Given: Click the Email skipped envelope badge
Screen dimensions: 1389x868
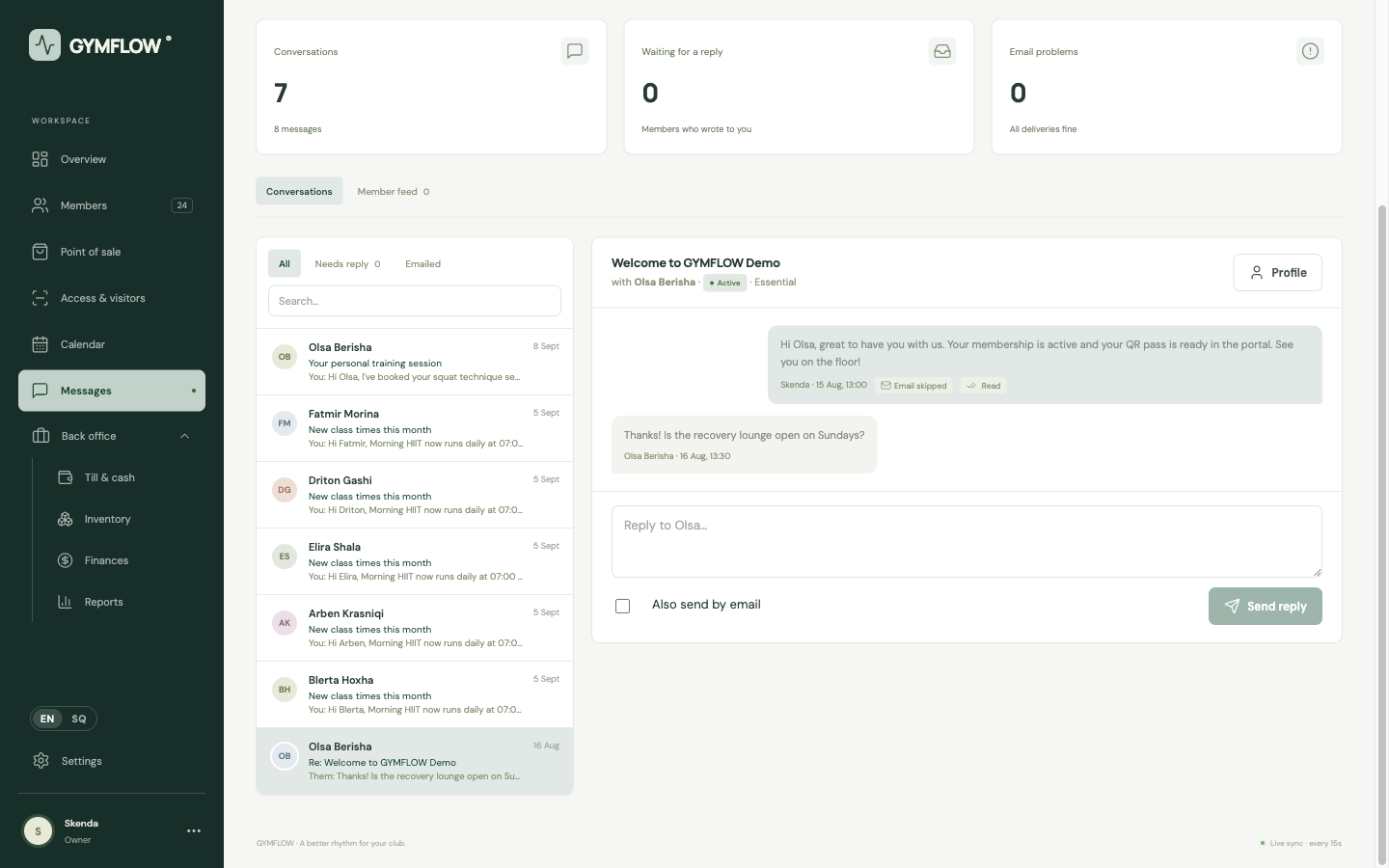Looking at the screenshot, I should 913,386.
